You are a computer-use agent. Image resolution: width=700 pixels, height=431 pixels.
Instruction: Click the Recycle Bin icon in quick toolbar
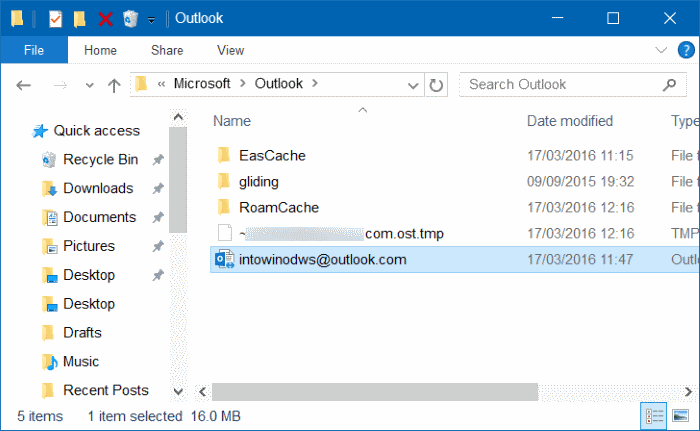[x=130, y=19]
